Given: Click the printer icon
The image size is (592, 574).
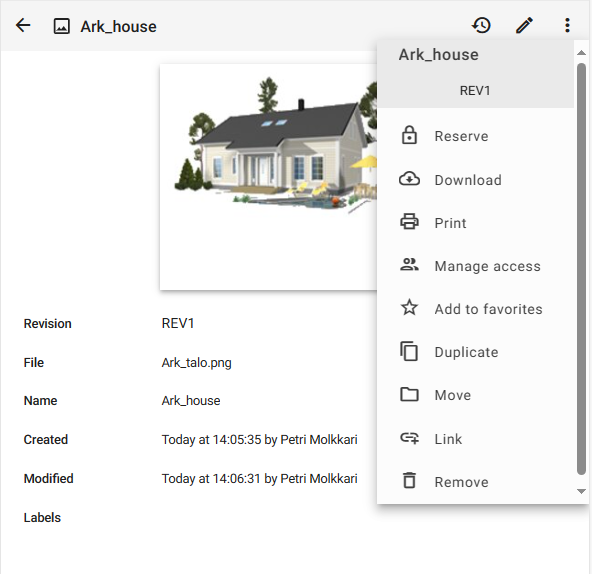Looking at the screenshot, I should click(x=409, y=222).
